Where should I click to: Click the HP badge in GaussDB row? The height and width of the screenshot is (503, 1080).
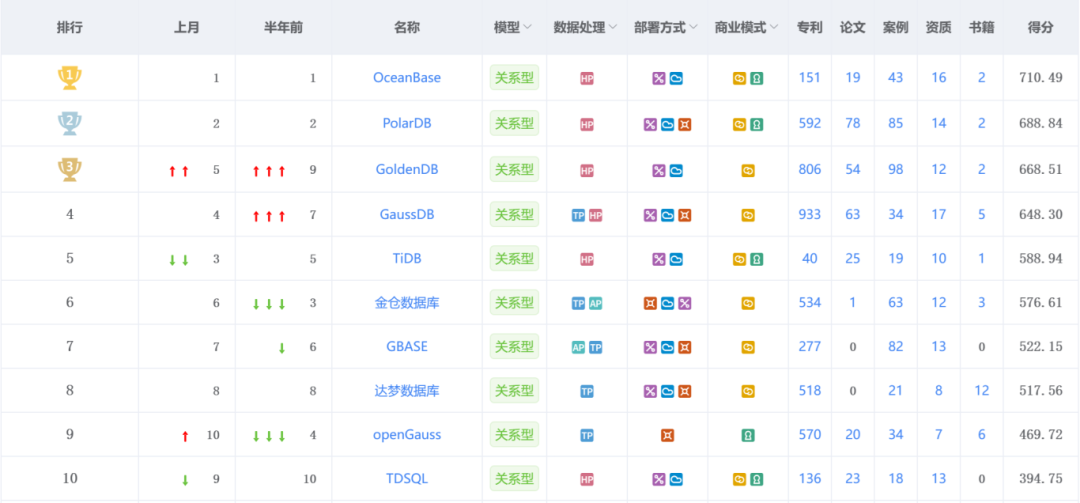tap(596, 216)
